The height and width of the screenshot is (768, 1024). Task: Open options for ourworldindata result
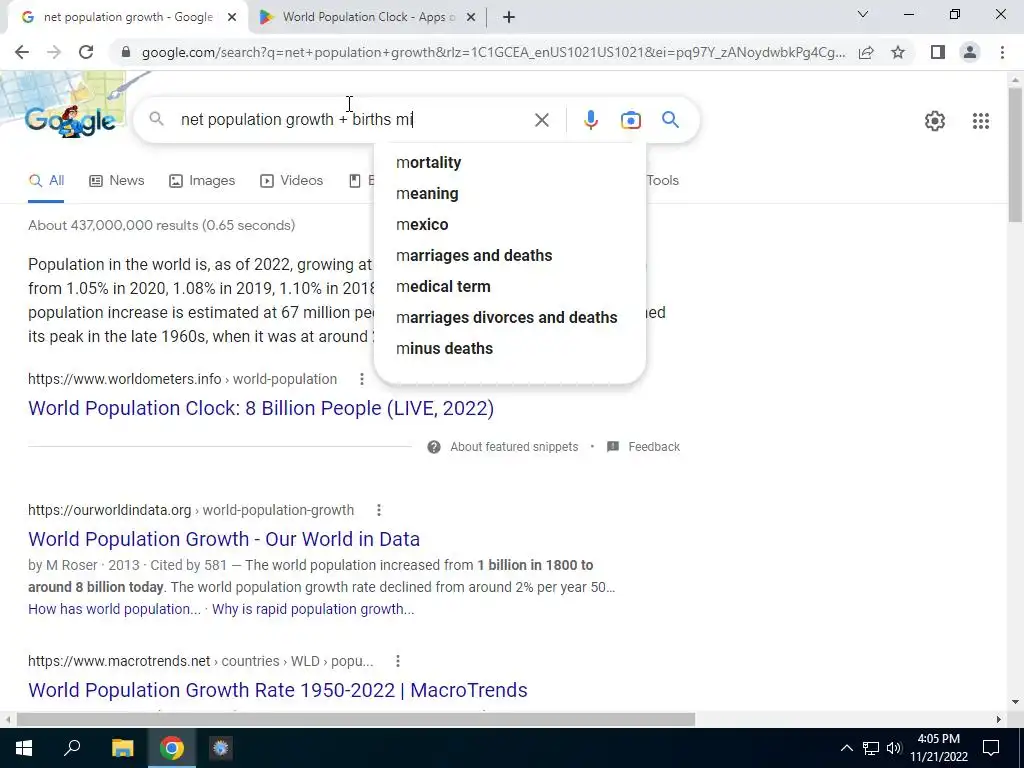(x=379, y=510)
